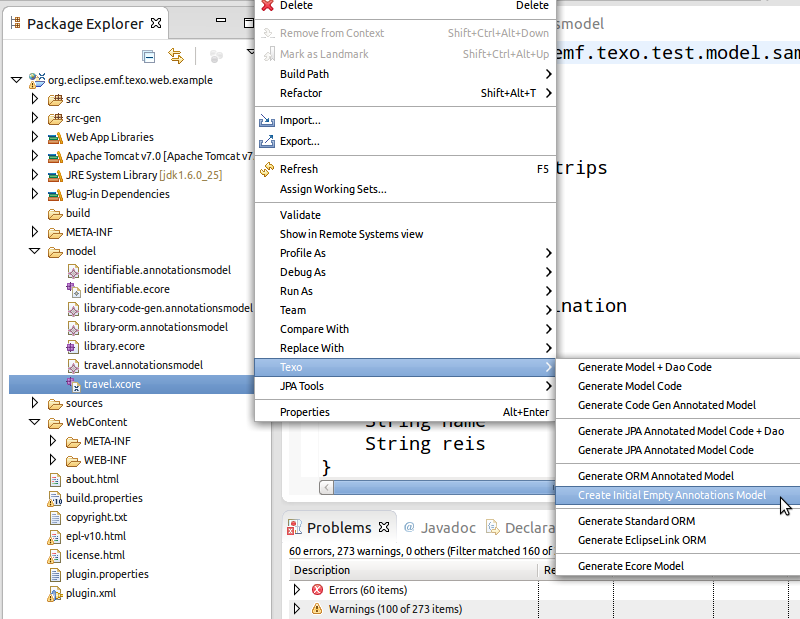Open the Run As submenu
The image size is (800, 619).
tap(405, 291)
